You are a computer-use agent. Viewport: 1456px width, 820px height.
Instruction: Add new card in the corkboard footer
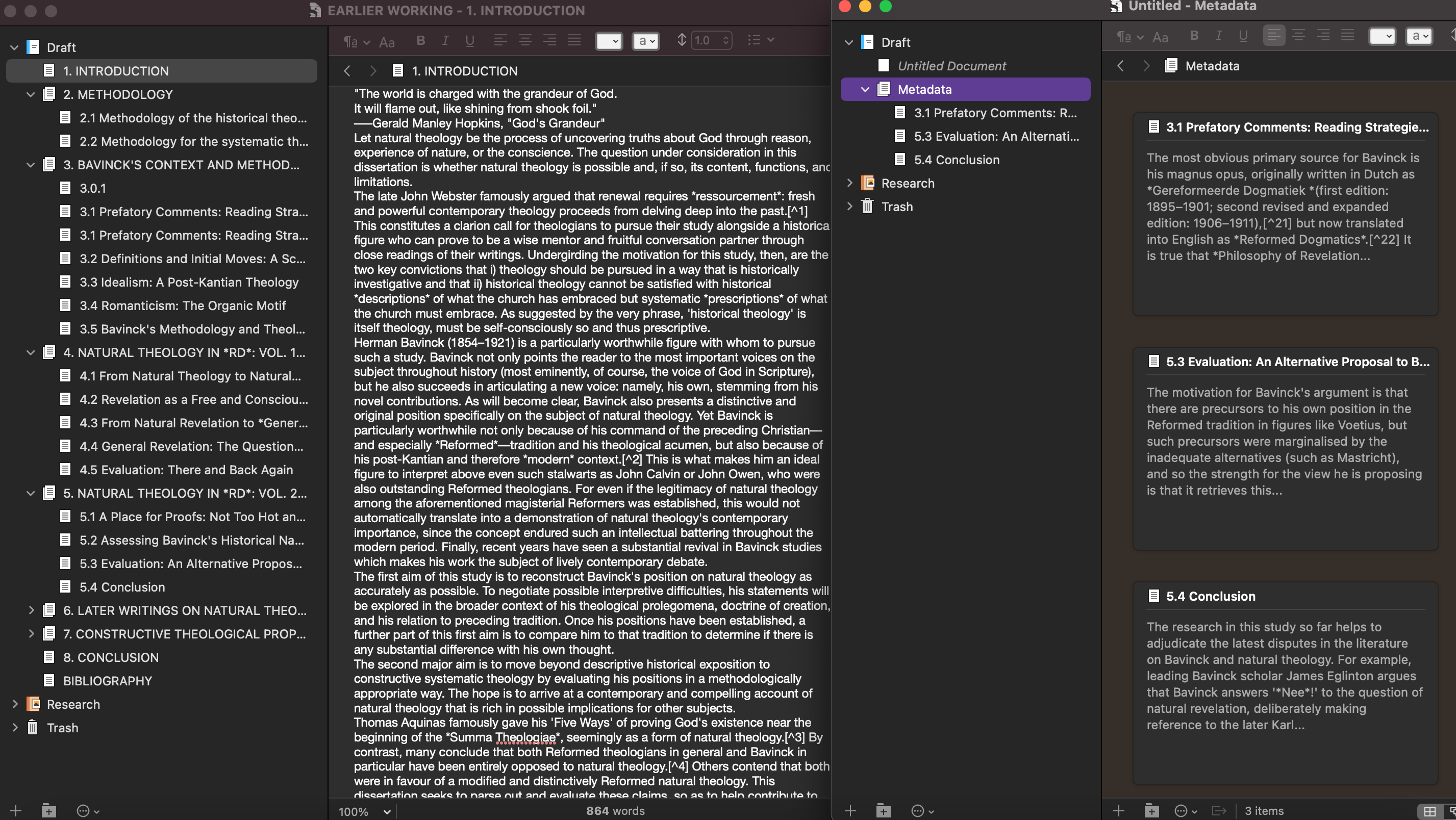tap(1119, 811)
